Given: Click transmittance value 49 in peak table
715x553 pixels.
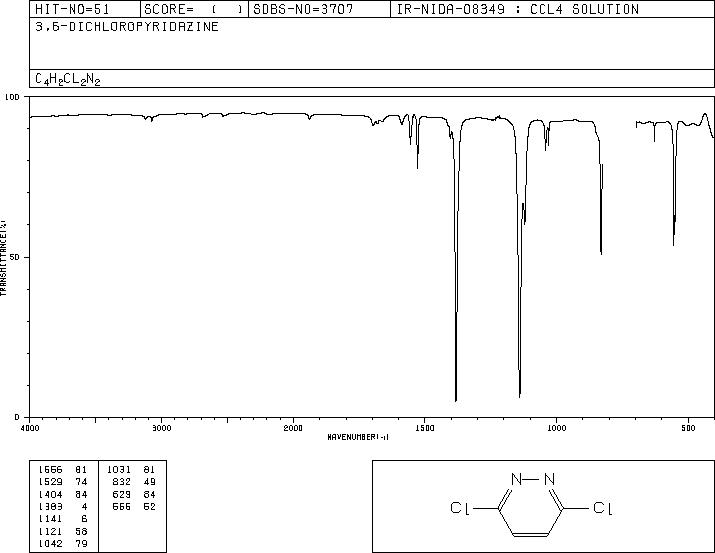Looking at the screenshot, I should [x=150, y=482].
